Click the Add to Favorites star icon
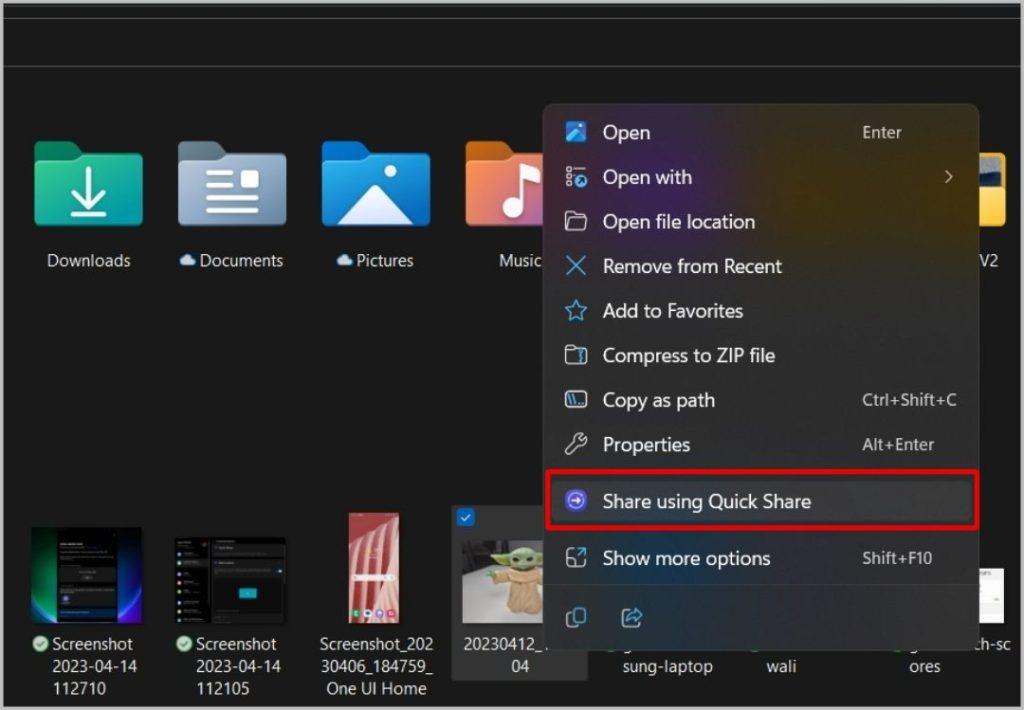 click(x=576, y=310)
